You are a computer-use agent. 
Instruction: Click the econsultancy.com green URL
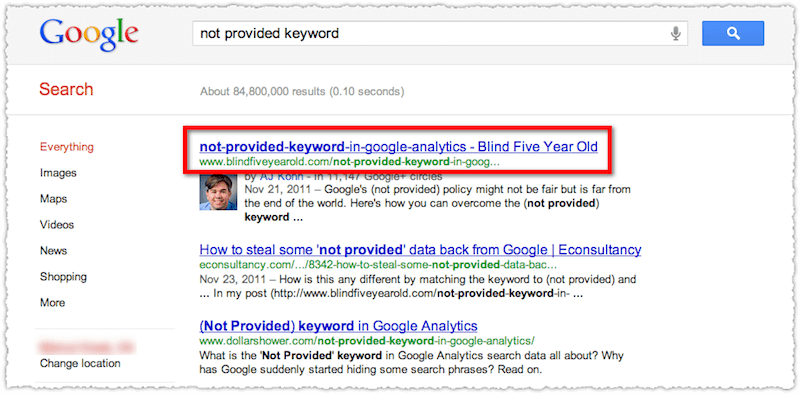coord(378,265)
